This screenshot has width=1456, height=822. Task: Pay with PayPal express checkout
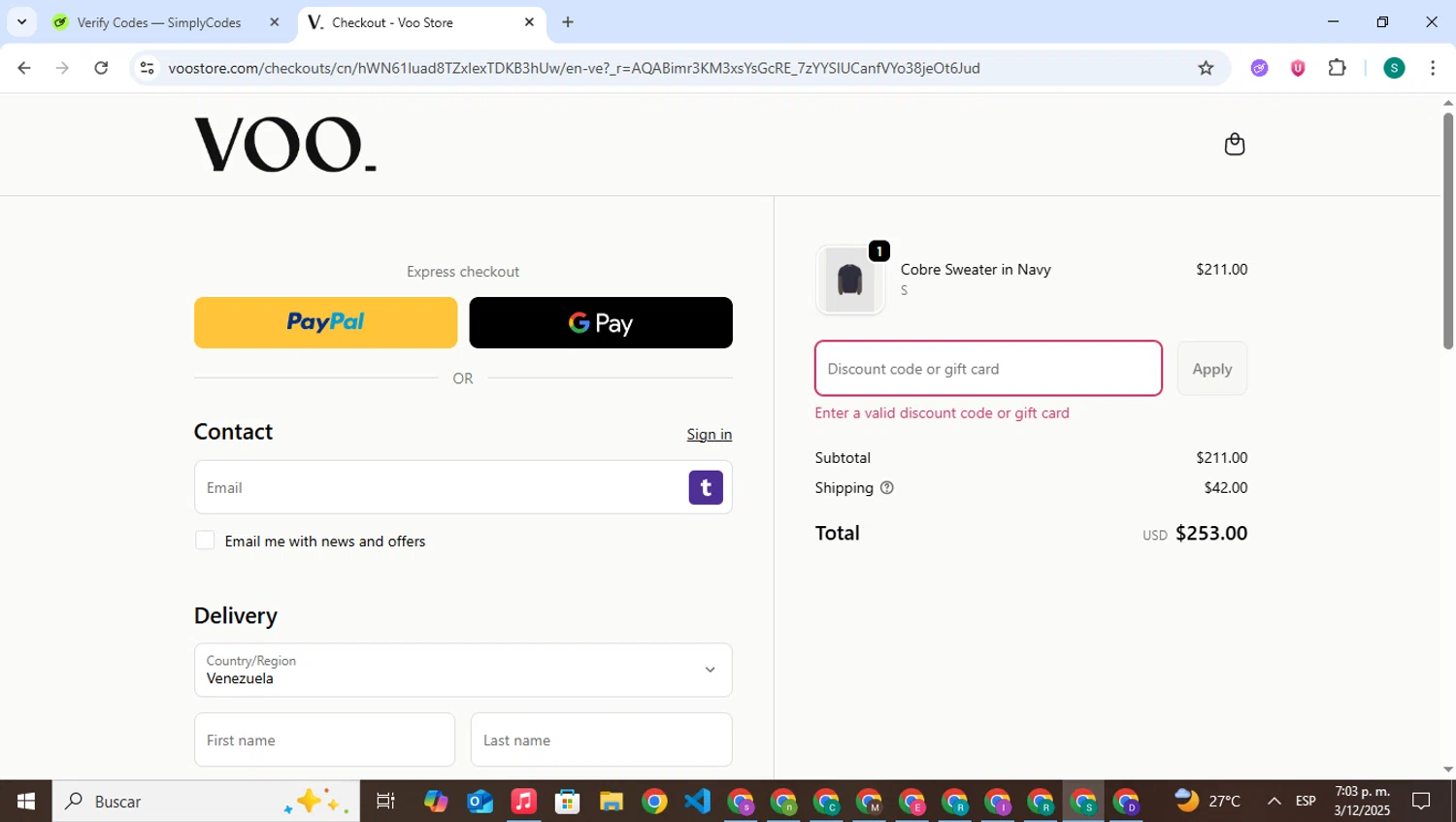[x=325, y=322]
